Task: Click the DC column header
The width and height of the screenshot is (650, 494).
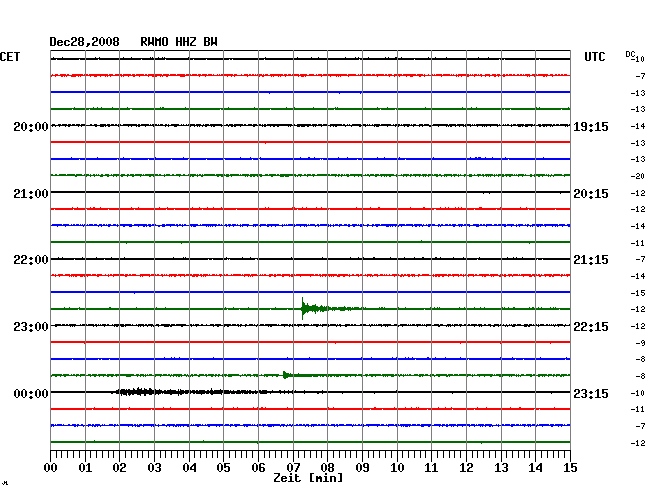Action: pyautogui.click(x=630, y=55)
